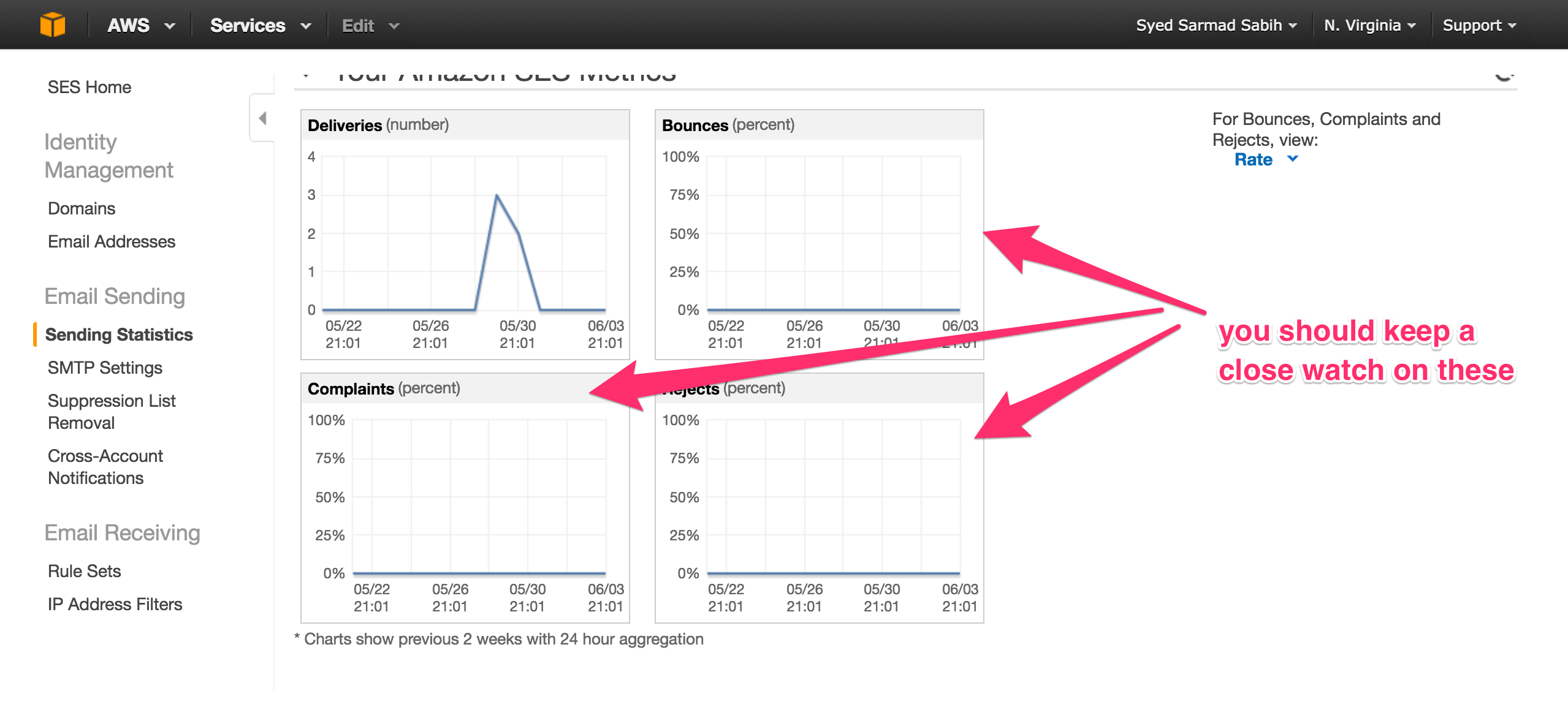This screenshot has height=707, width=1568.
Task: Open Email Addresses page
Action: click(112, 241)
